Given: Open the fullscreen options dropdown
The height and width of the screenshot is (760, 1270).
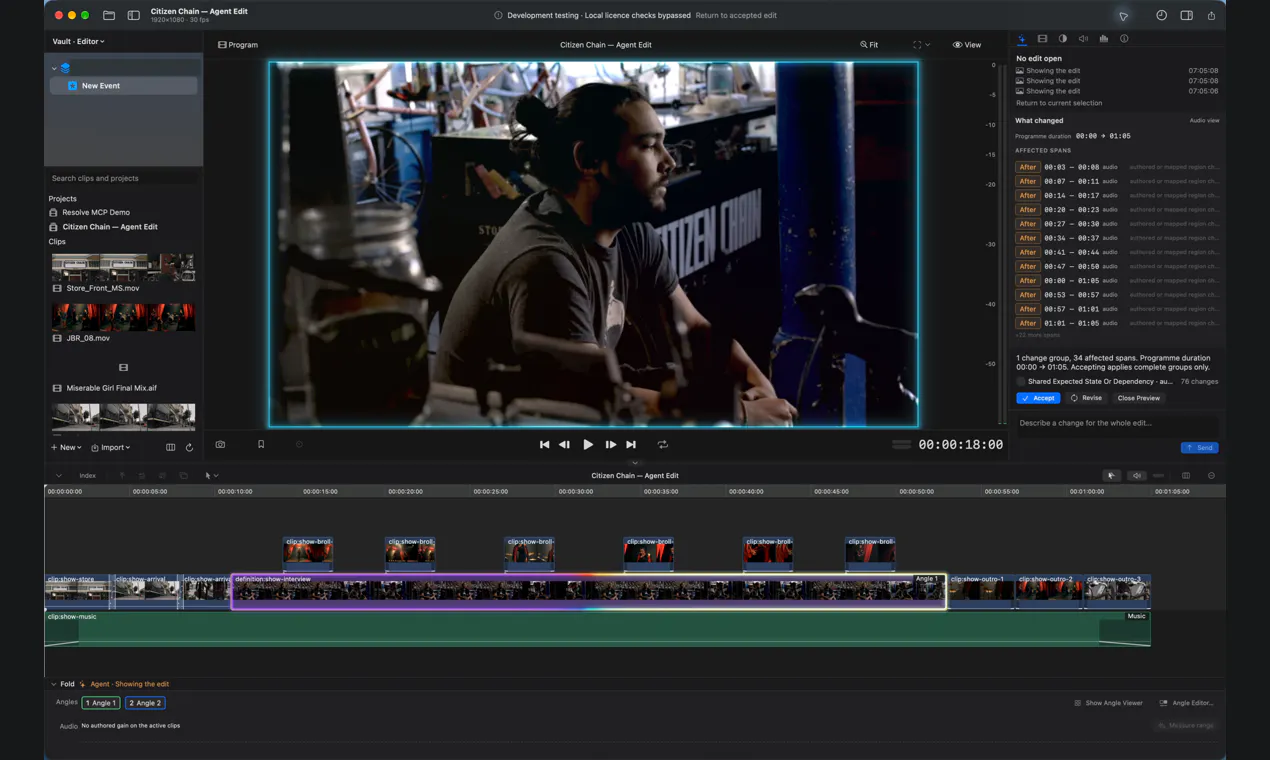Looking at the screenshot, I should 921,45.
